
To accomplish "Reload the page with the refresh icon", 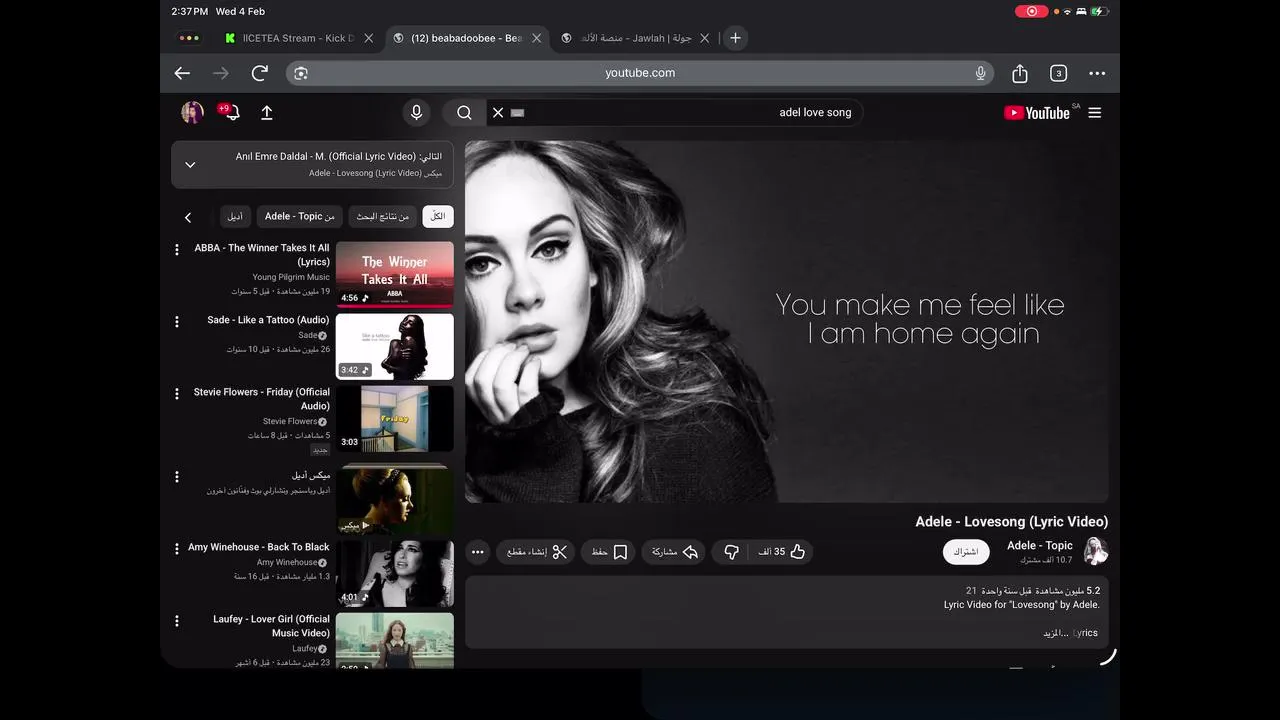I will pyautogui.click(x=260, y=73).
